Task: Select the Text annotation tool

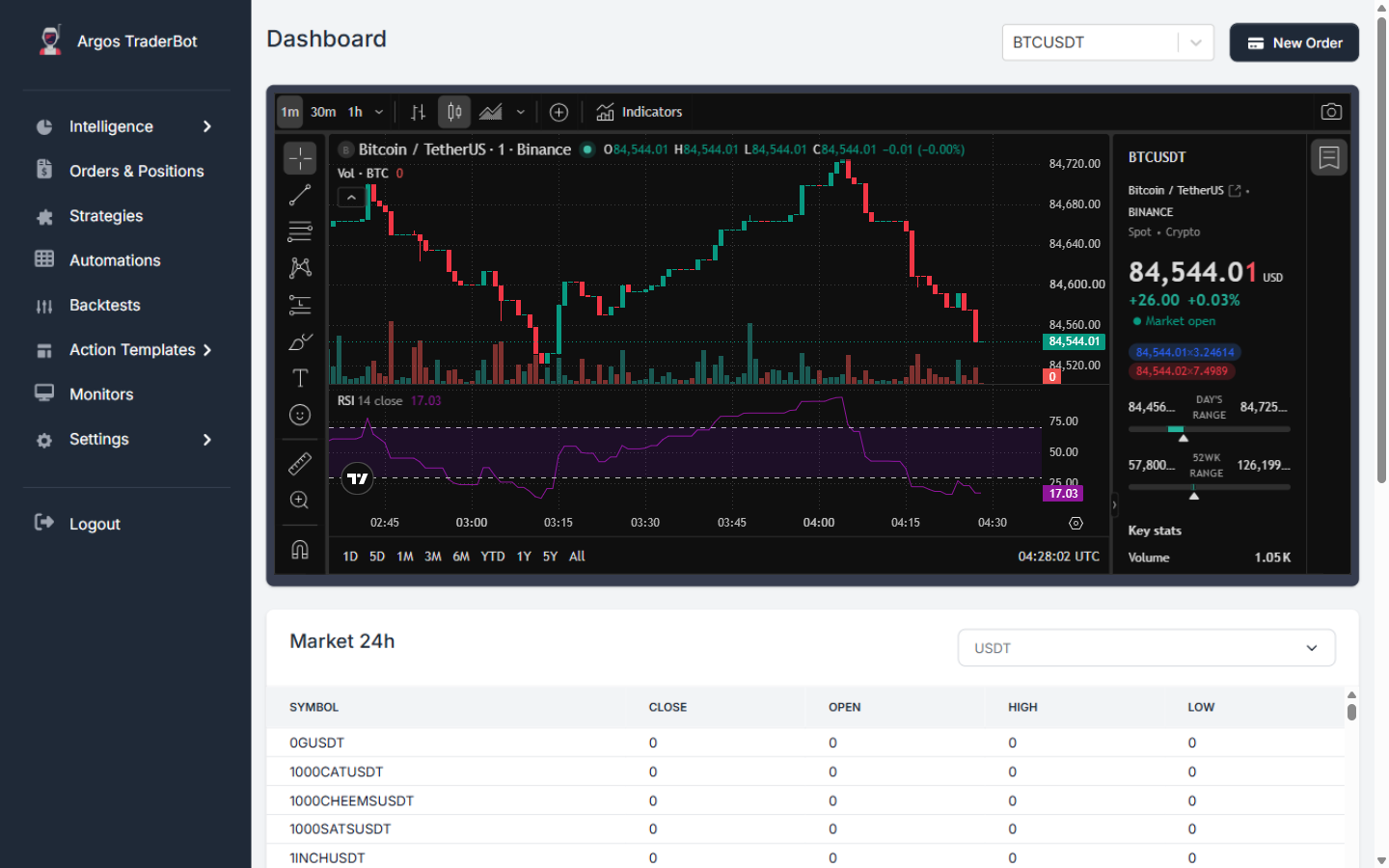Action: [x=300, y=378]
